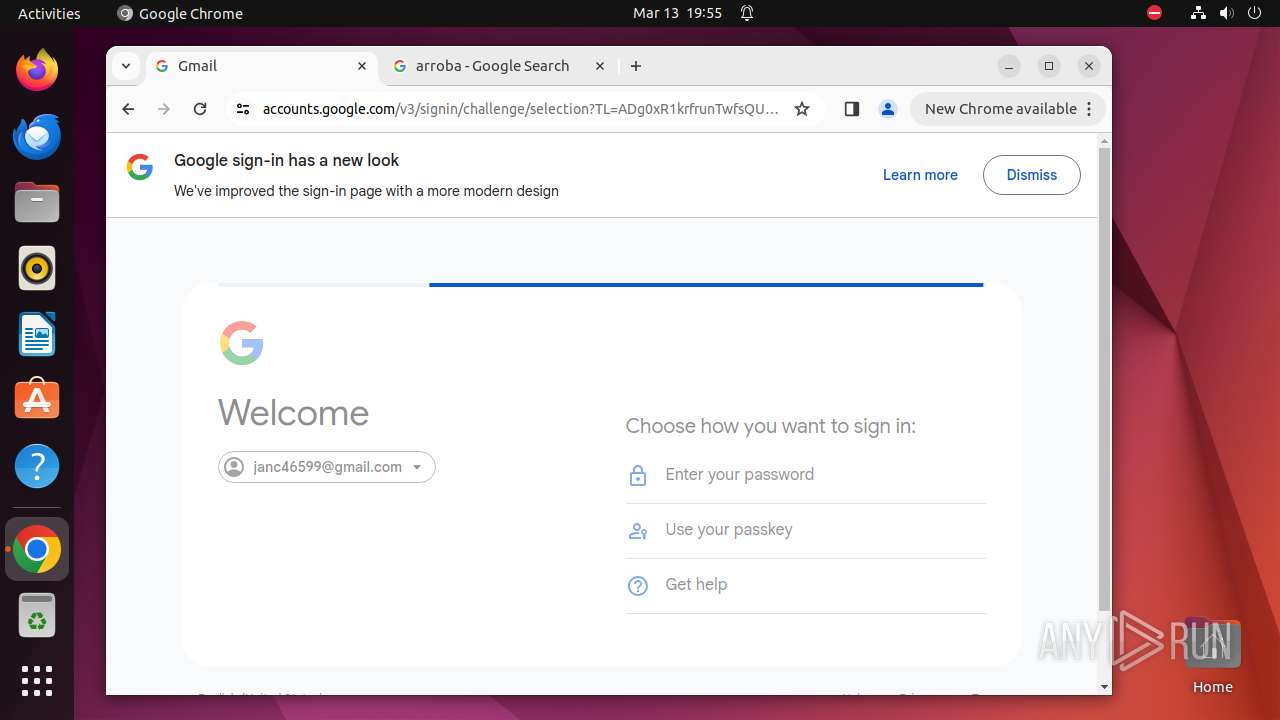Open Learn more about new sign-in look
1280x720 pixels.
pos(920,175)
